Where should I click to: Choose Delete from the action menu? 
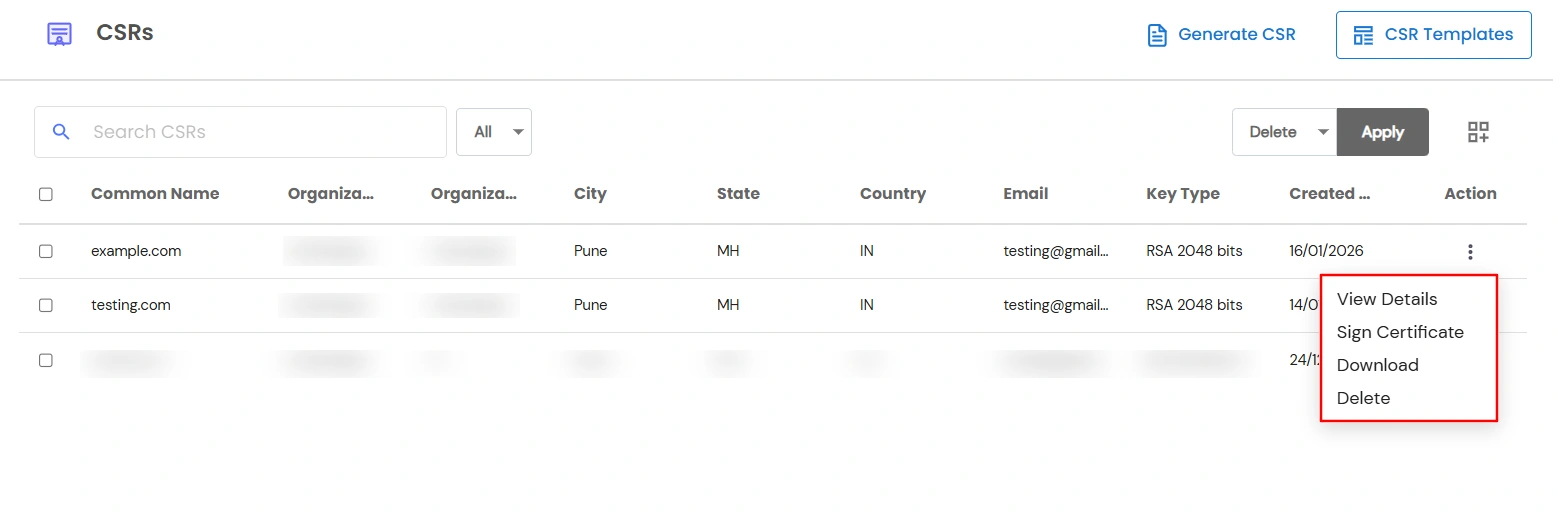pos(1364,398)
